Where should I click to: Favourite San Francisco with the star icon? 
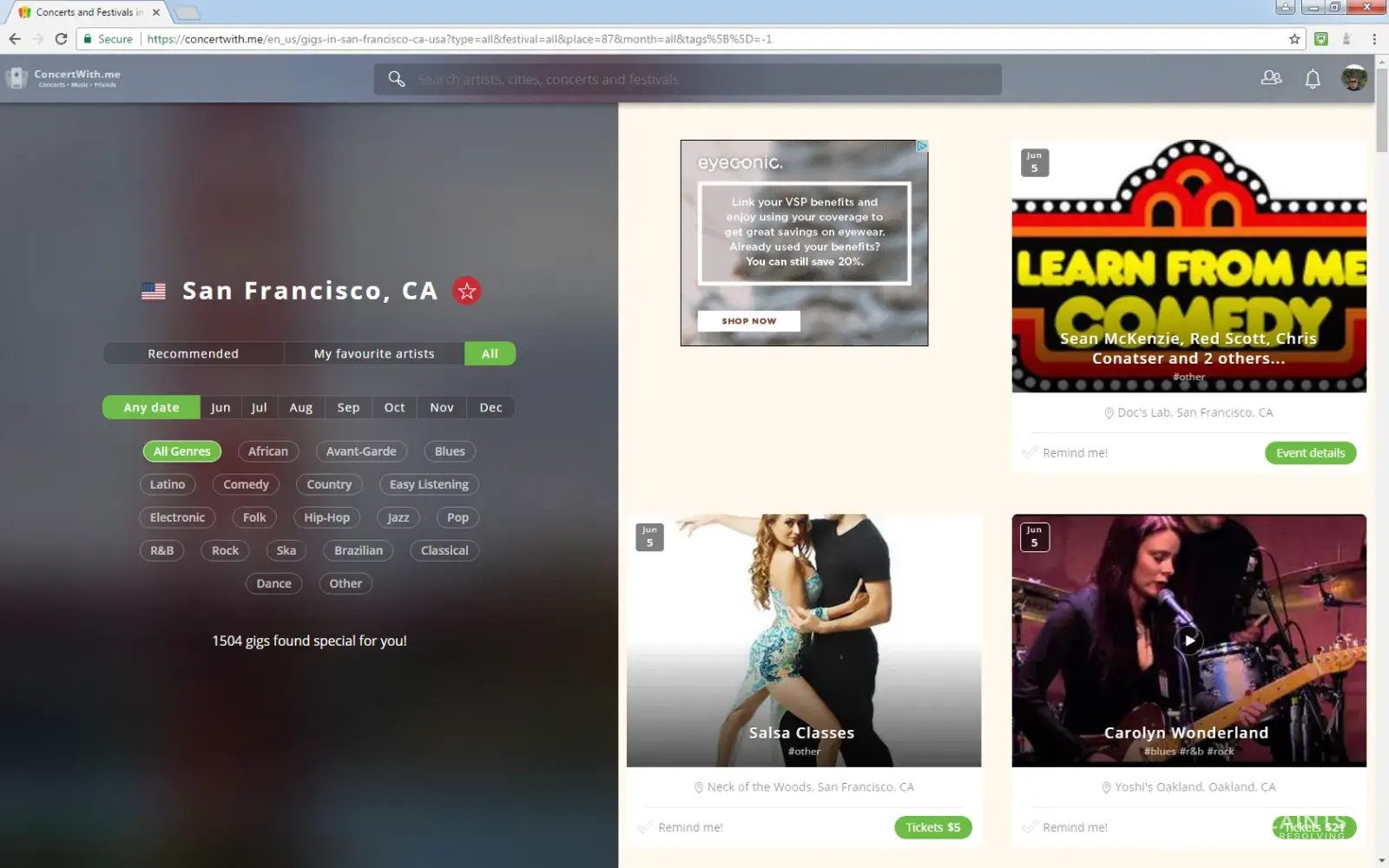[467, 291]
